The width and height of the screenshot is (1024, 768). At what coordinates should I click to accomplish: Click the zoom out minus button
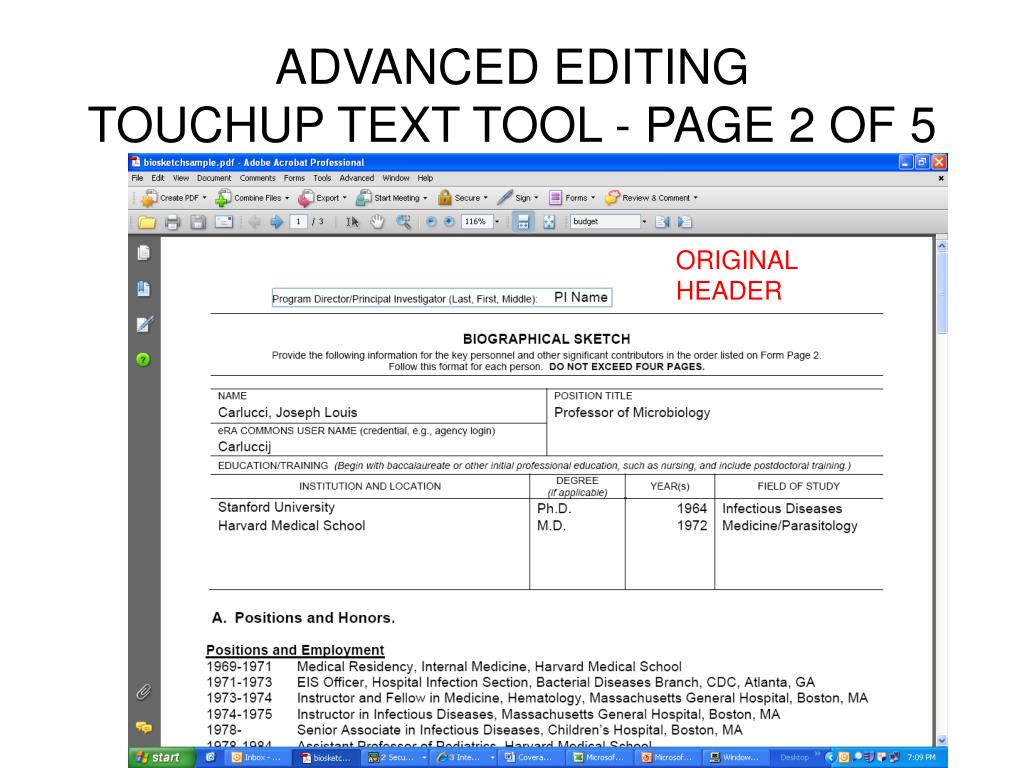[431, 222]
